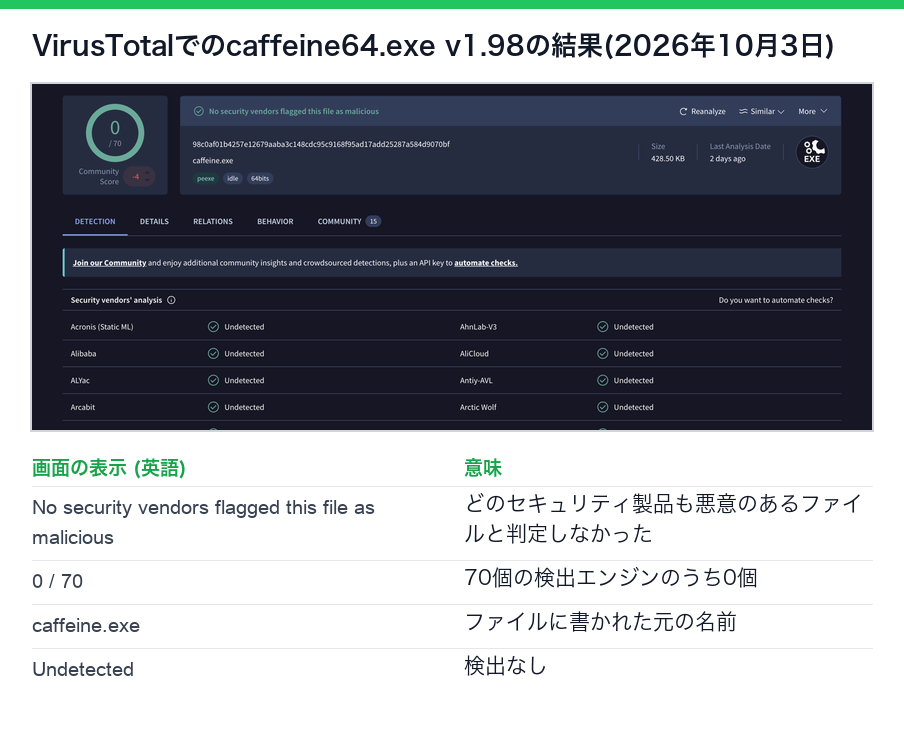Click table cell '検出なし'
This screenshot has height=730, width=904.
click(x=505, y=666)
